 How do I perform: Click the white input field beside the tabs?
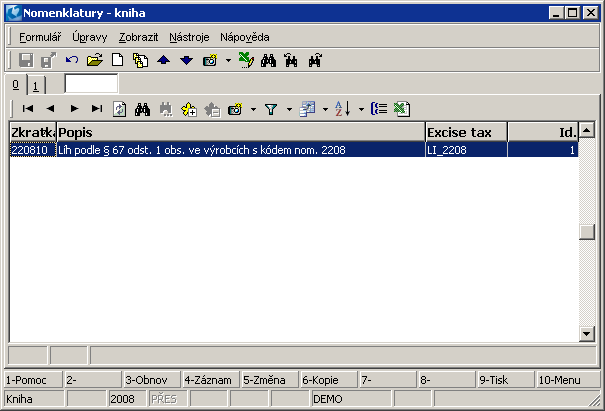91,83
